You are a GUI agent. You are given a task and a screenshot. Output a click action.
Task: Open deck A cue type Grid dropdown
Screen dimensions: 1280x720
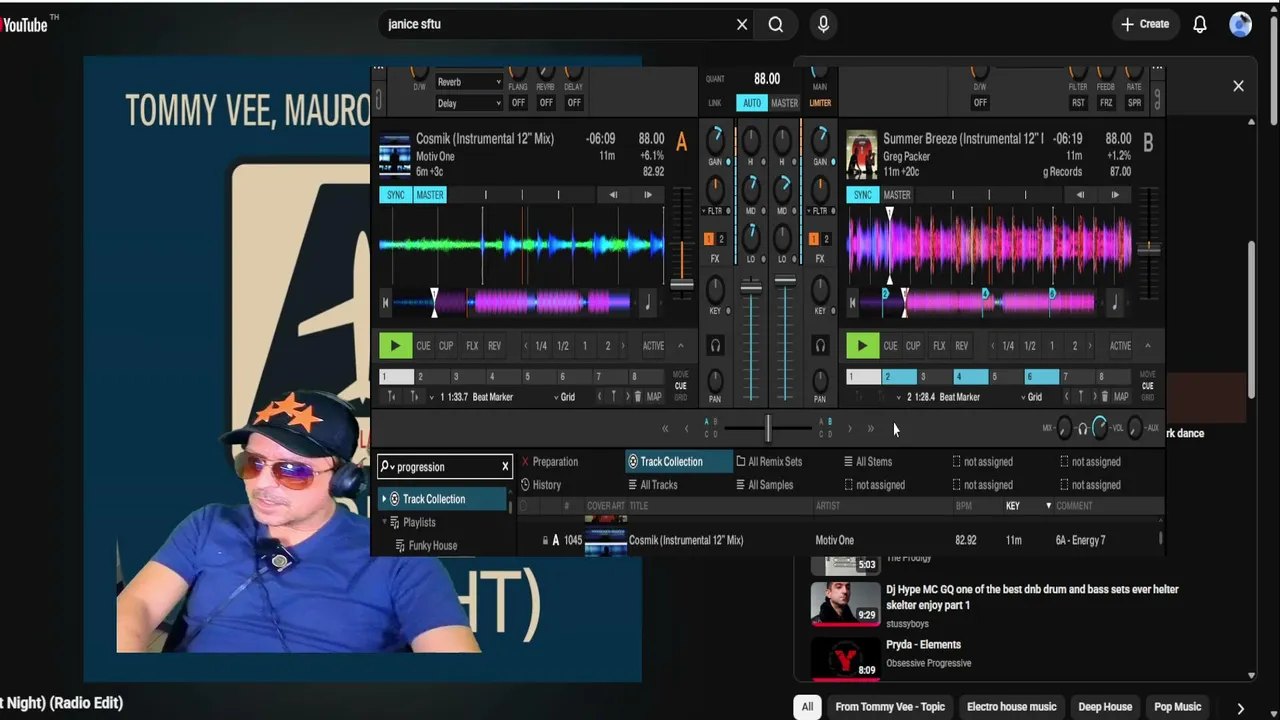[563, 397]
